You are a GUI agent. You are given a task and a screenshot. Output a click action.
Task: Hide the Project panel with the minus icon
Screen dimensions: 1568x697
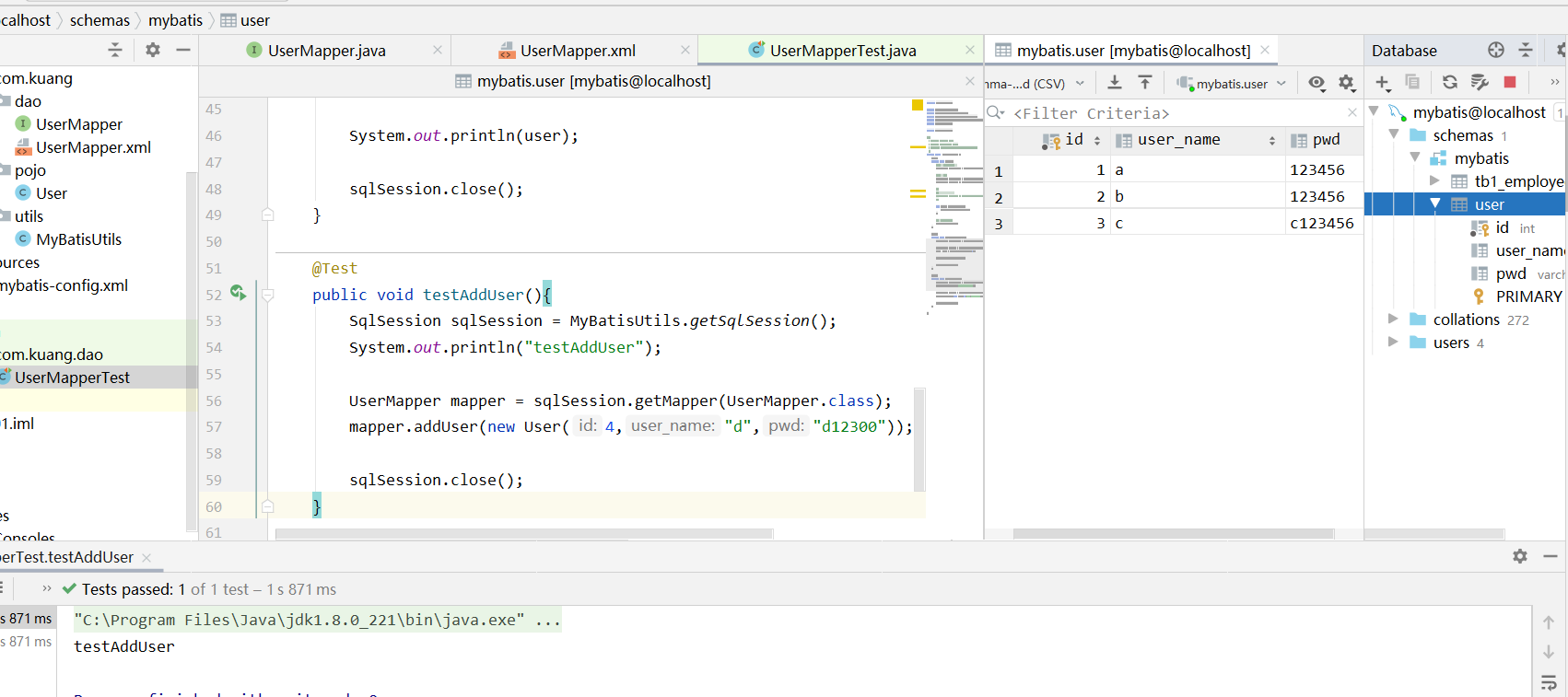pos(183,50)
